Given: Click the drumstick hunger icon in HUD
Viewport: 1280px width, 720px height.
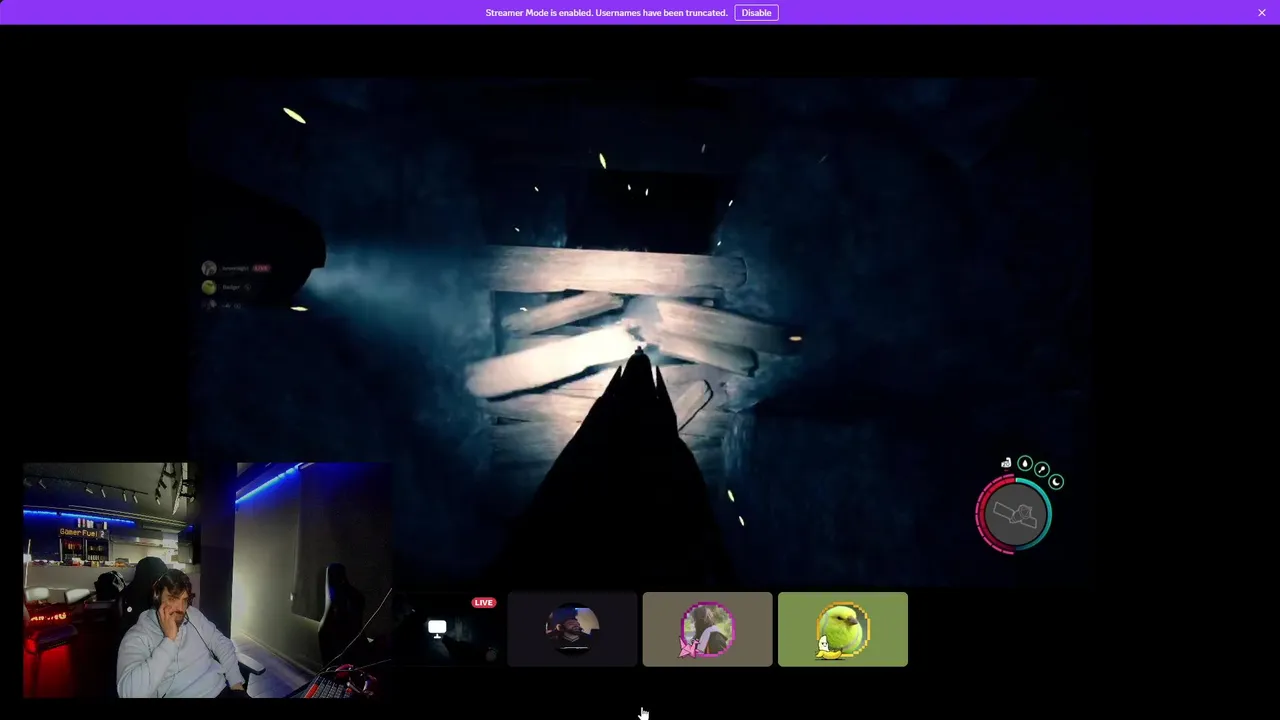Looking at the screenshot, I should [x=1042, y=469].
